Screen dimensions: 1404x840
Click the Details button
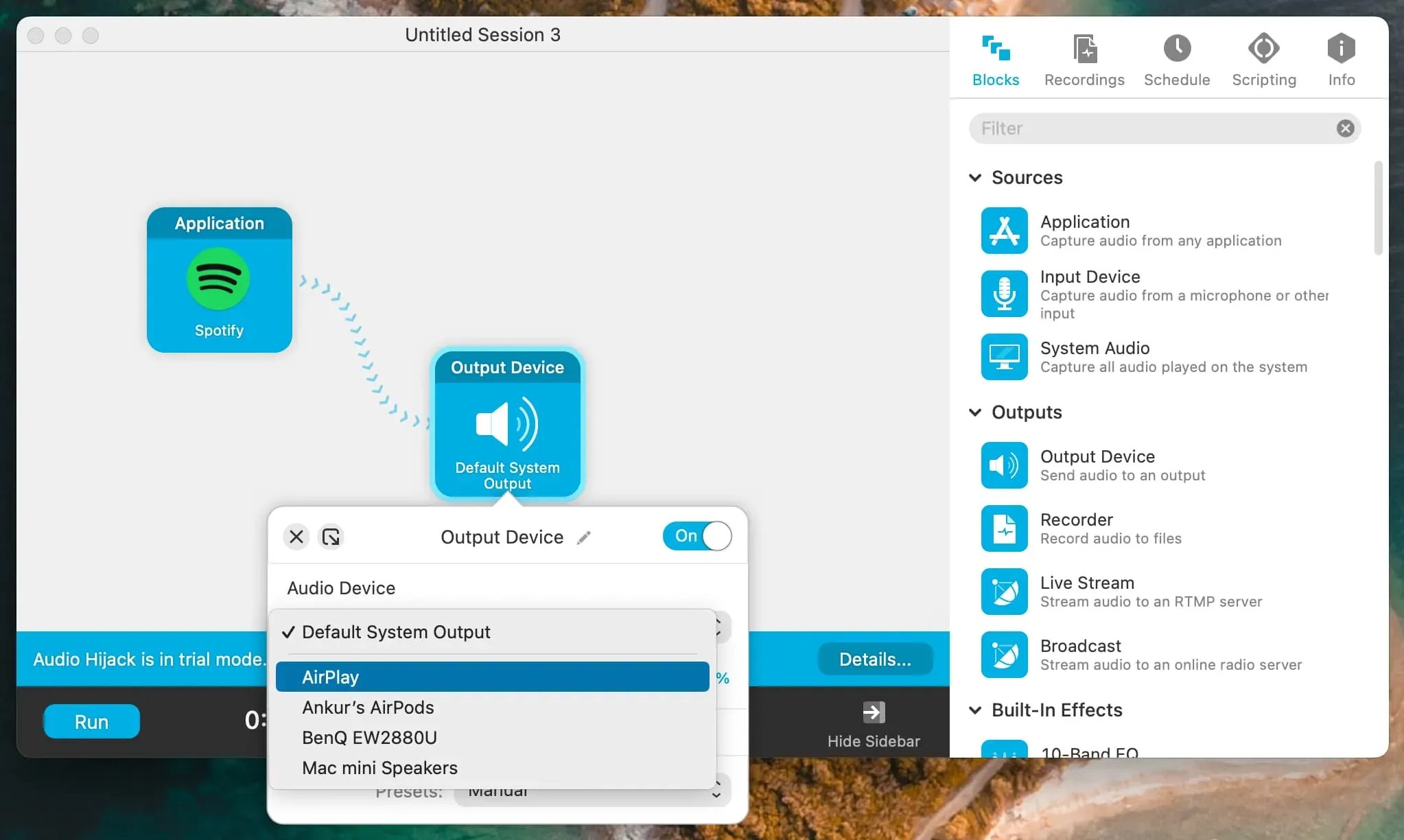pos(872,658)
